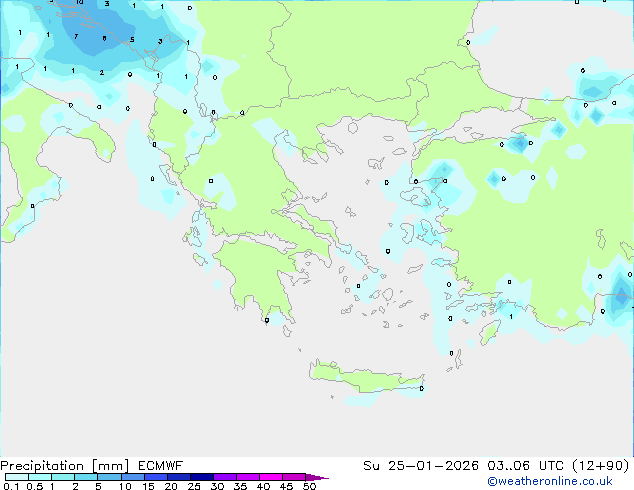Click the '50' legend scale label

tap(309, 486)
